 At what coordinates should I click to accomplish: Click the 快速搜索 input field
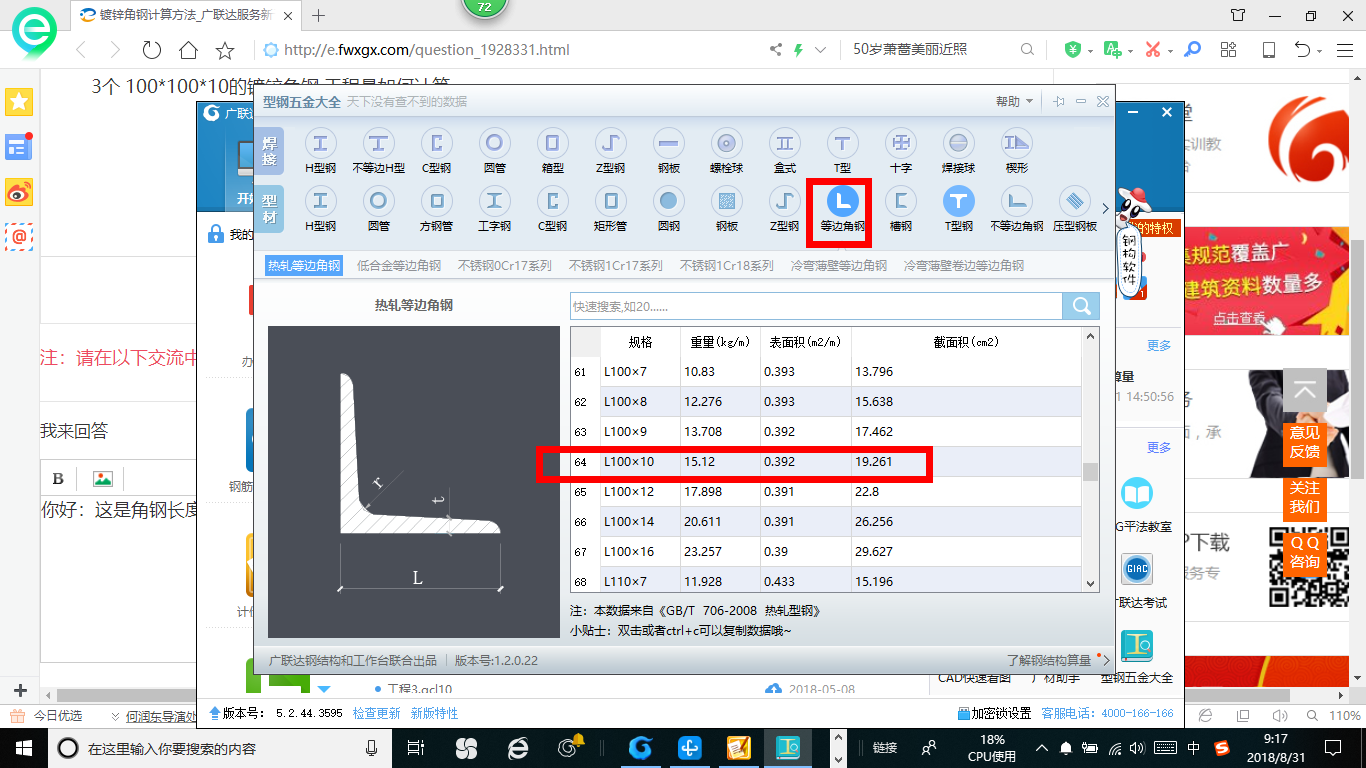(816, 306)
